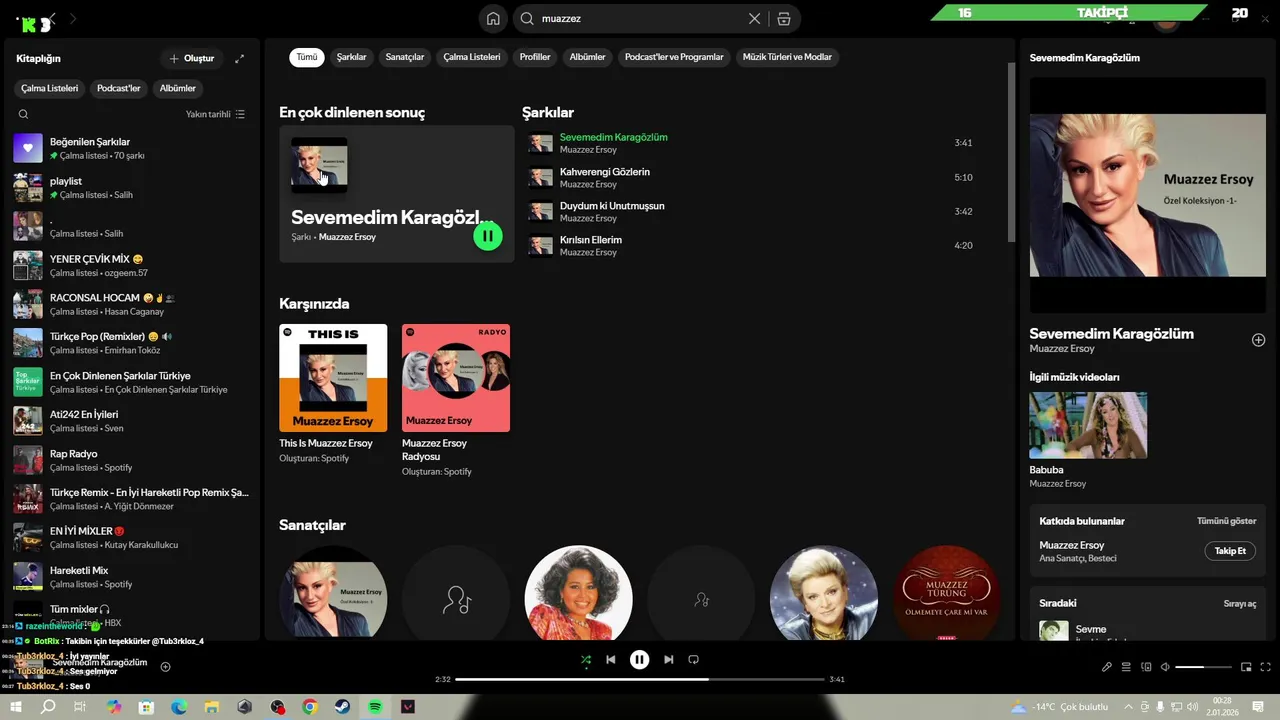Show all credits with Tümünü göster
Image resolution: width=1280 pixels, height=720 pixels.
[x=1227, y=521]
